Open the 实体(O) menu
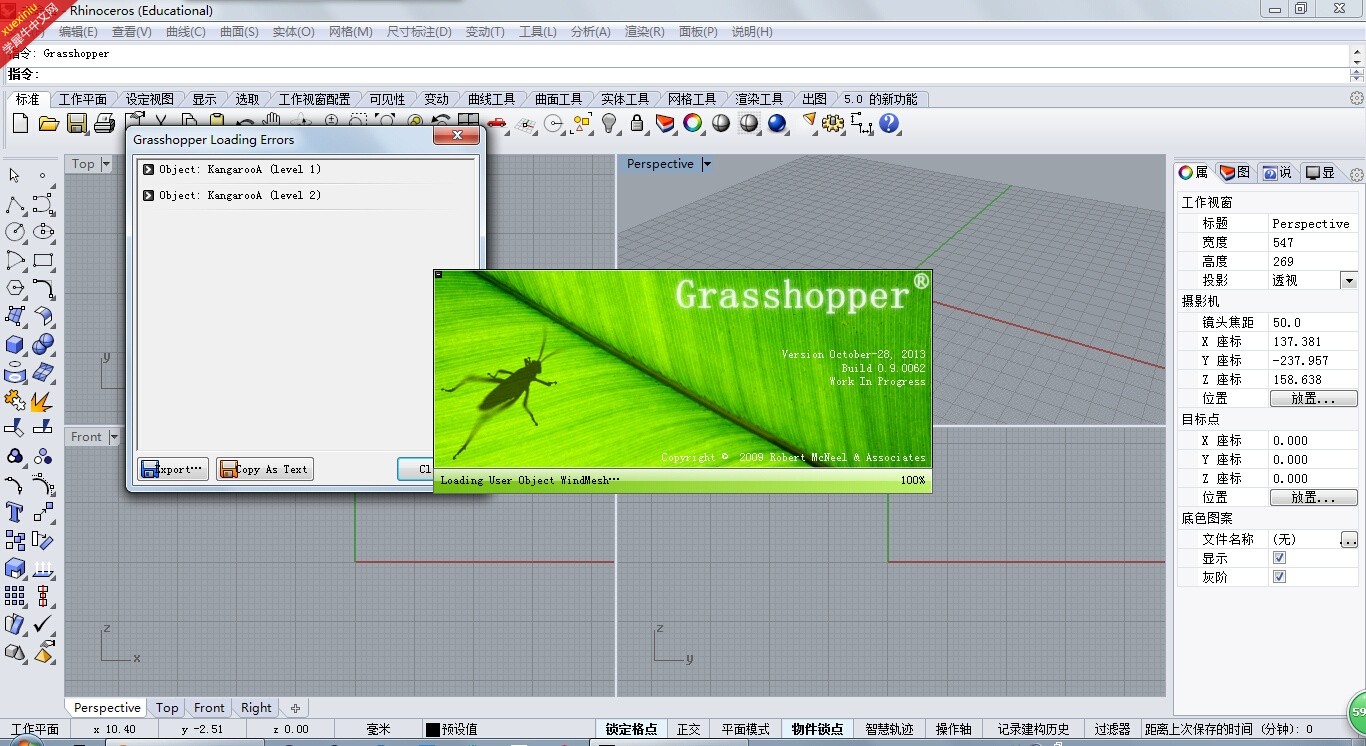This screenshot has height=746, width=1366. pos(293,32)
